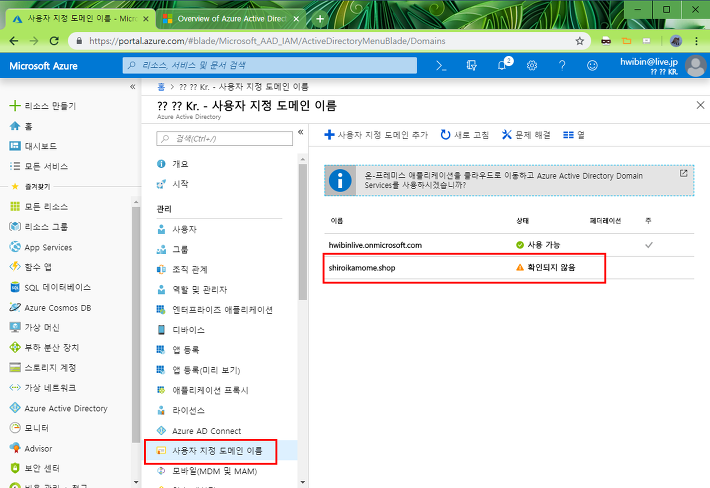This screenshot has height=488, width=710.
Task: Open Chrome menu three dots
Action: click(x=696, y=41)
